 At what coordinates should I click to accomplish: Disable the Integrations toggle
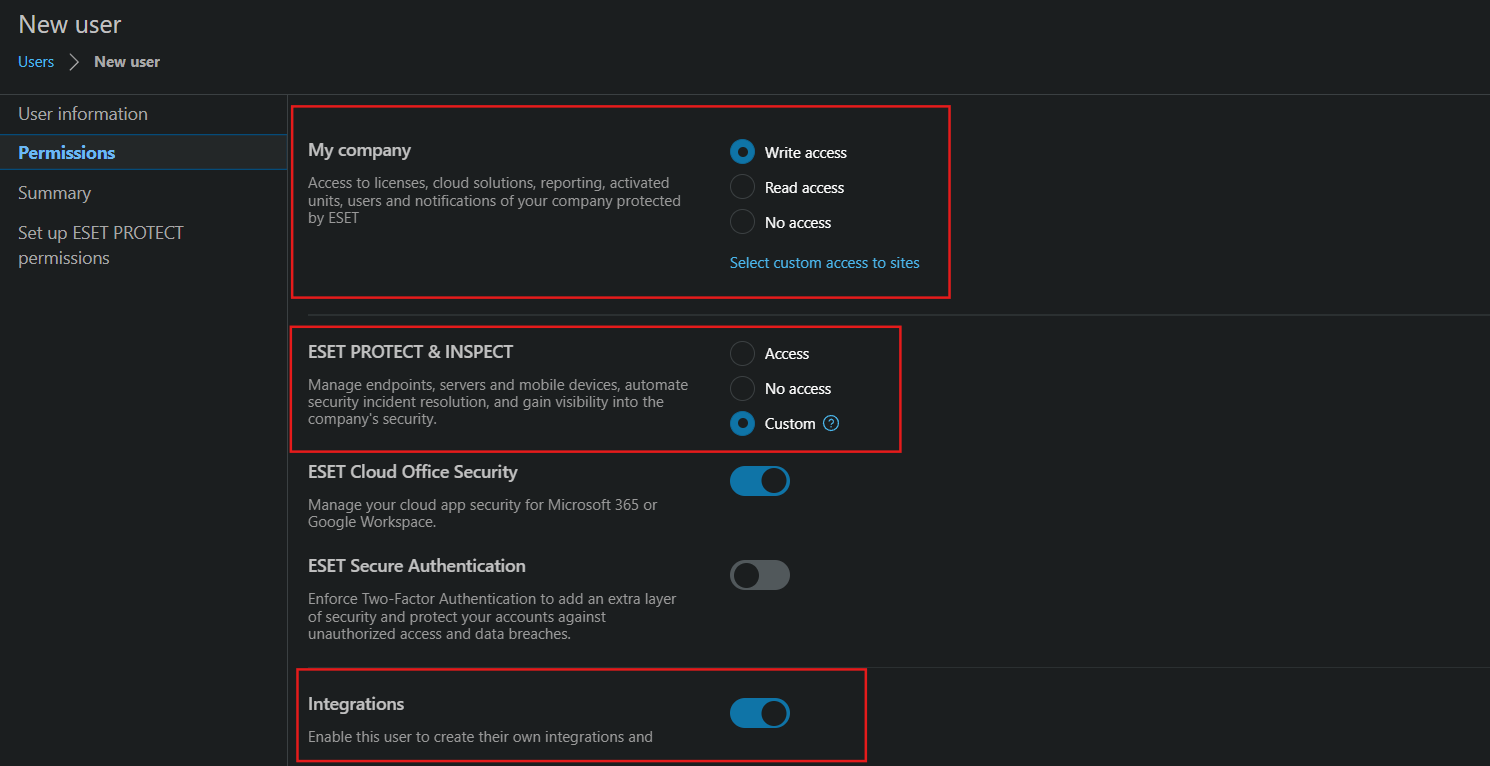click(x=759, y=713)
